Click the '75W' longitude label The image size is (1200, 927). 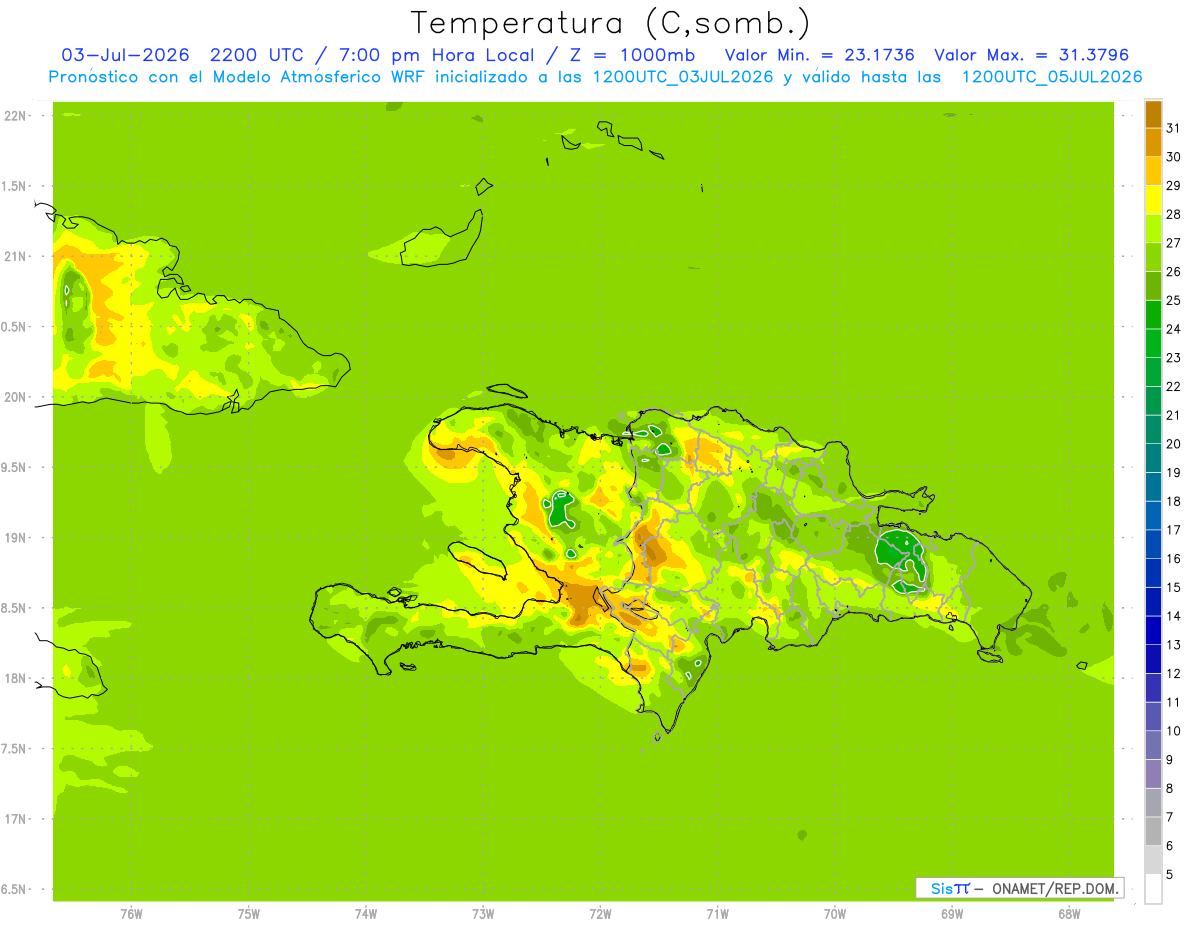coord(249,913)
